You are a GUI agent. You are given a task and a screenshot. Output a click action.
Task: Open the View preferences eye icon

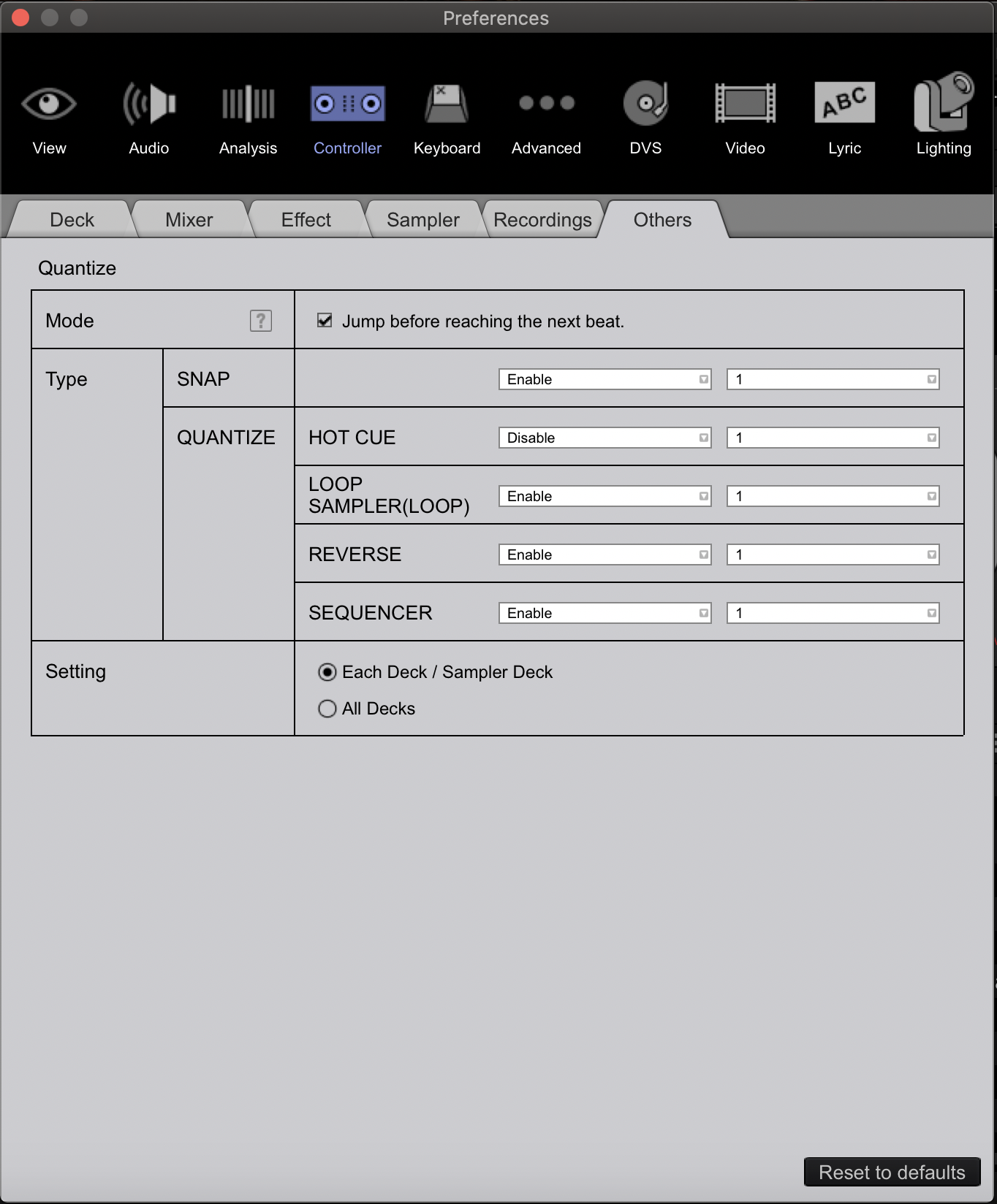click(49, 104)
